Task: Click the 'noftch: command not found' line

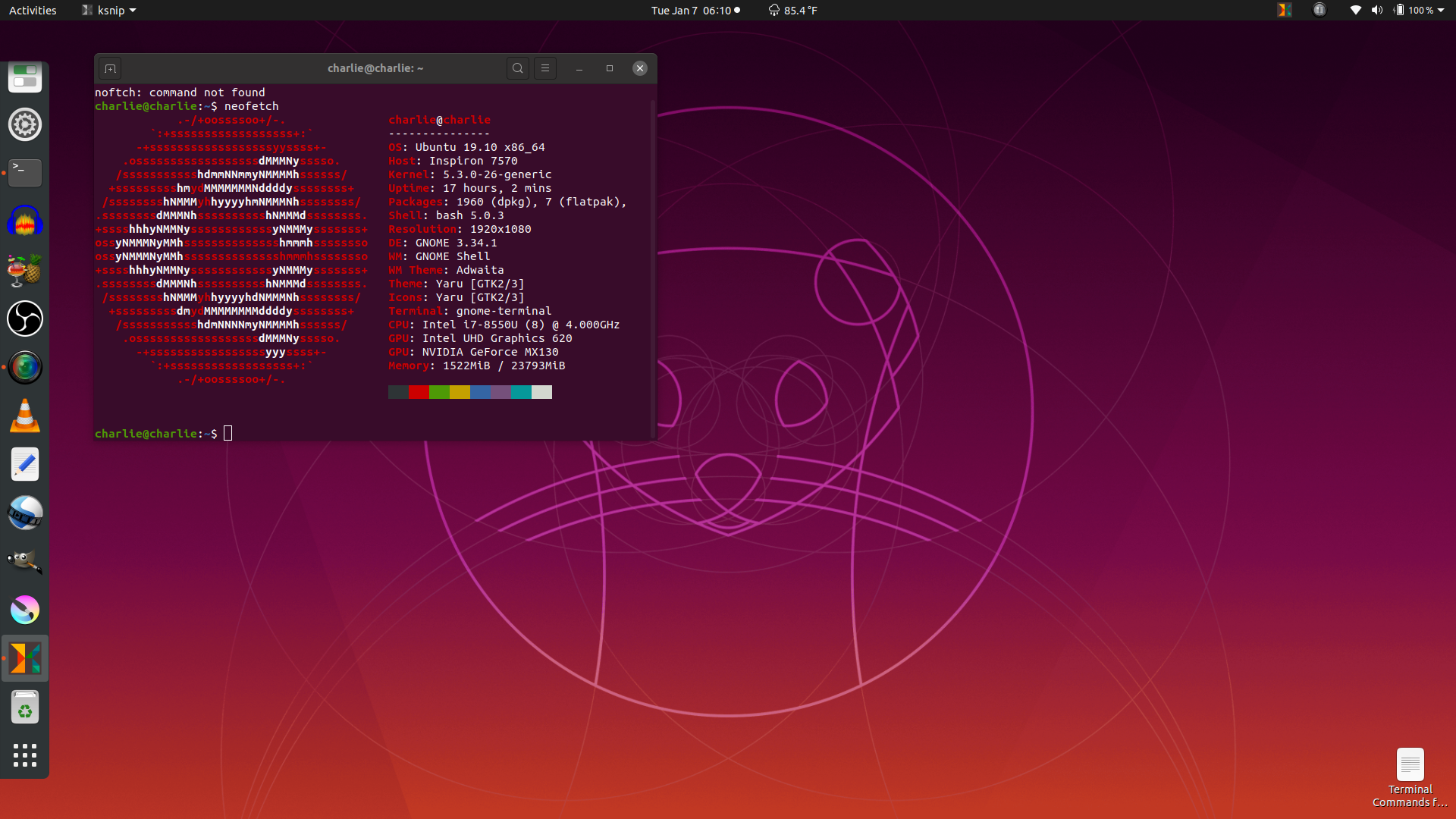Action: [180, 93]
